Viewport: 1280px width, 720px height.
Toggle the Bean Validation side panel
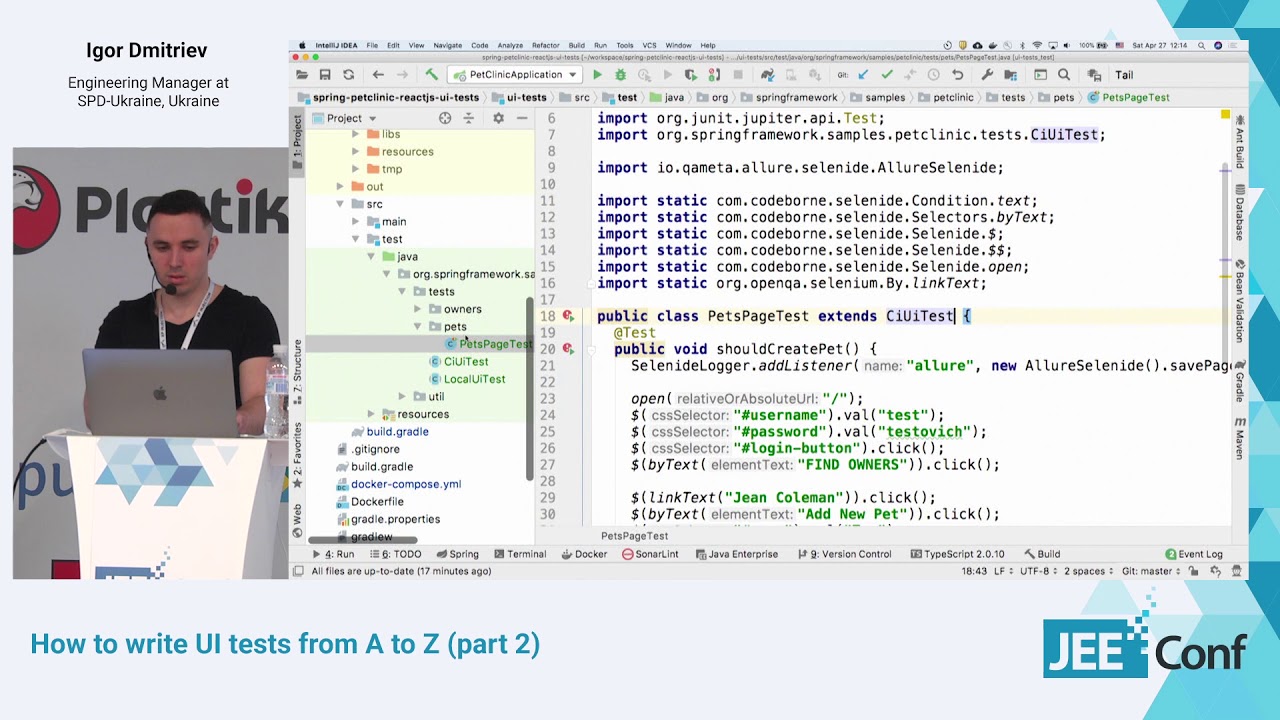[1240, 300]
